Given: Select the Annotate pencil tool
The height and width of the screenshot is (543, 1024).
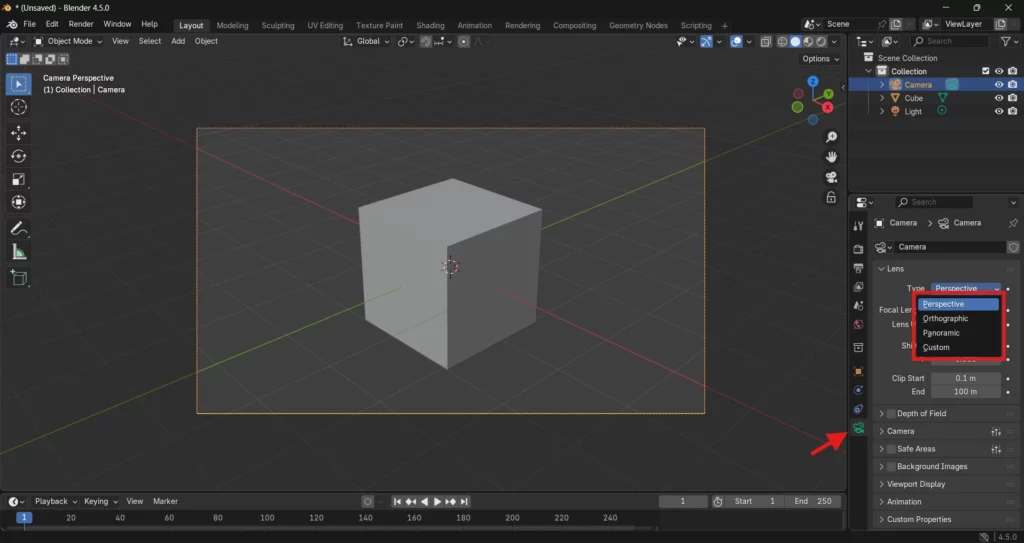Looking at the screenshot, I should pyautogui.click(x=18, y=229).
